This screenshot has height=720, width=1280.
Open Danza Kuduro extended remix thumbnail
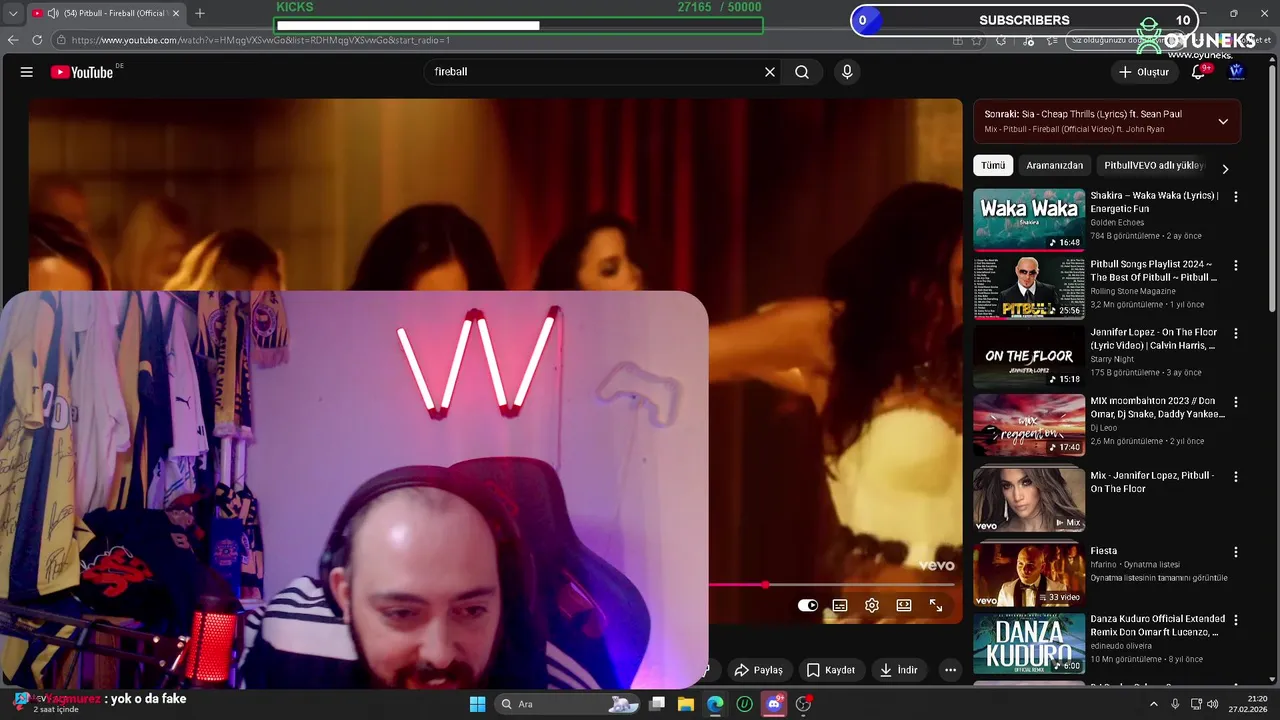tap(1029, 643)
